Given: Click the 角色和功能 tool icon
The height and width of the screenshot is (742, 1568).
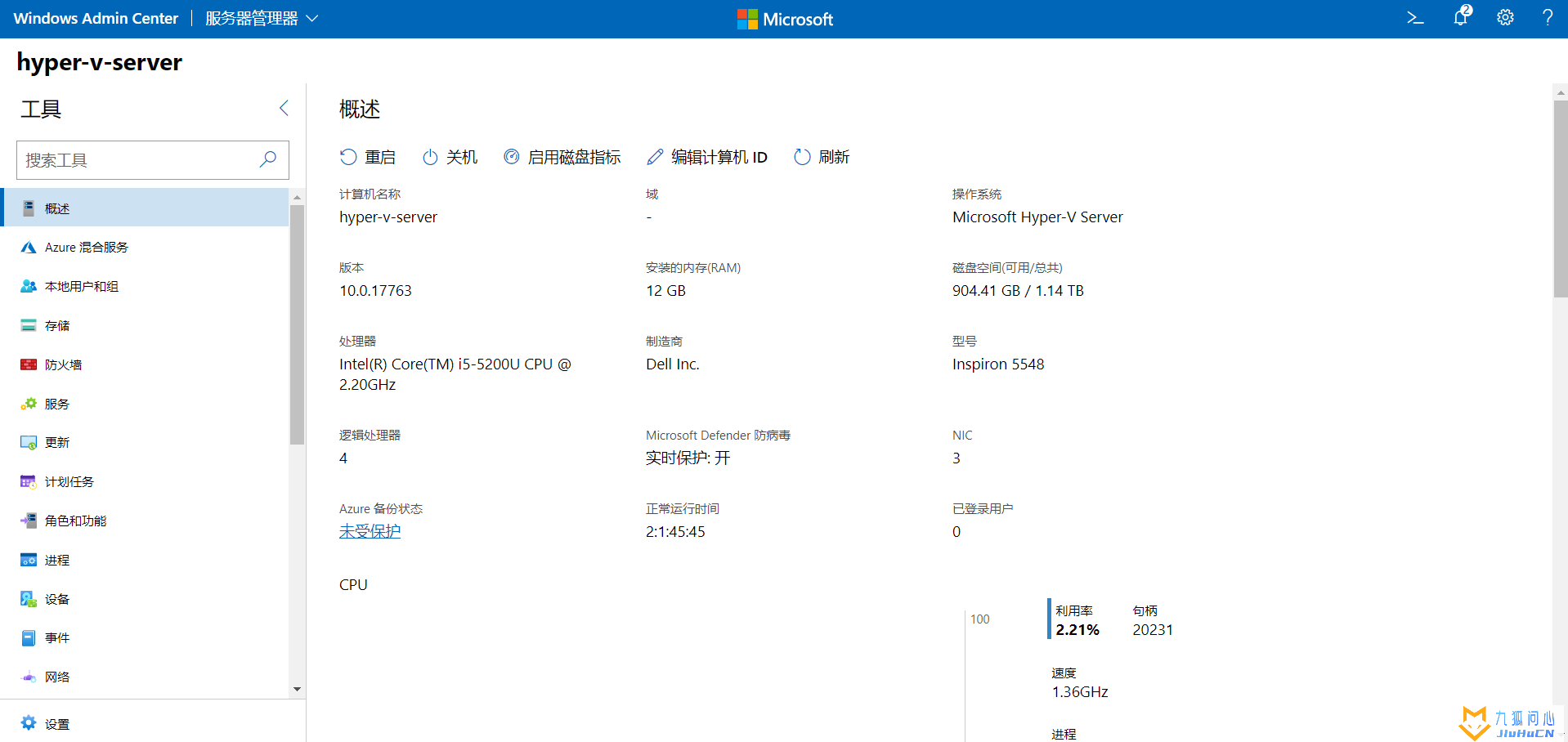Looking at the screenshot, I should tap(29, 521).
